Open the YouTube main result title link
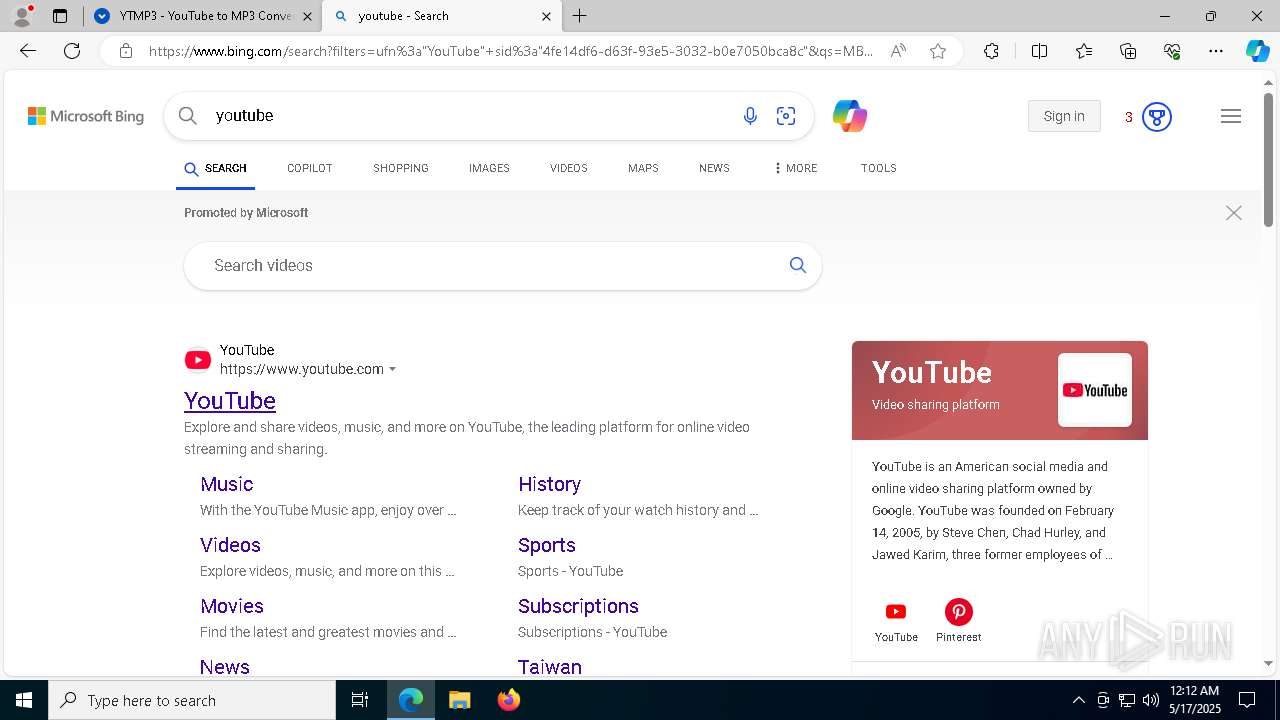The image size is (1280, 720). 230,400
